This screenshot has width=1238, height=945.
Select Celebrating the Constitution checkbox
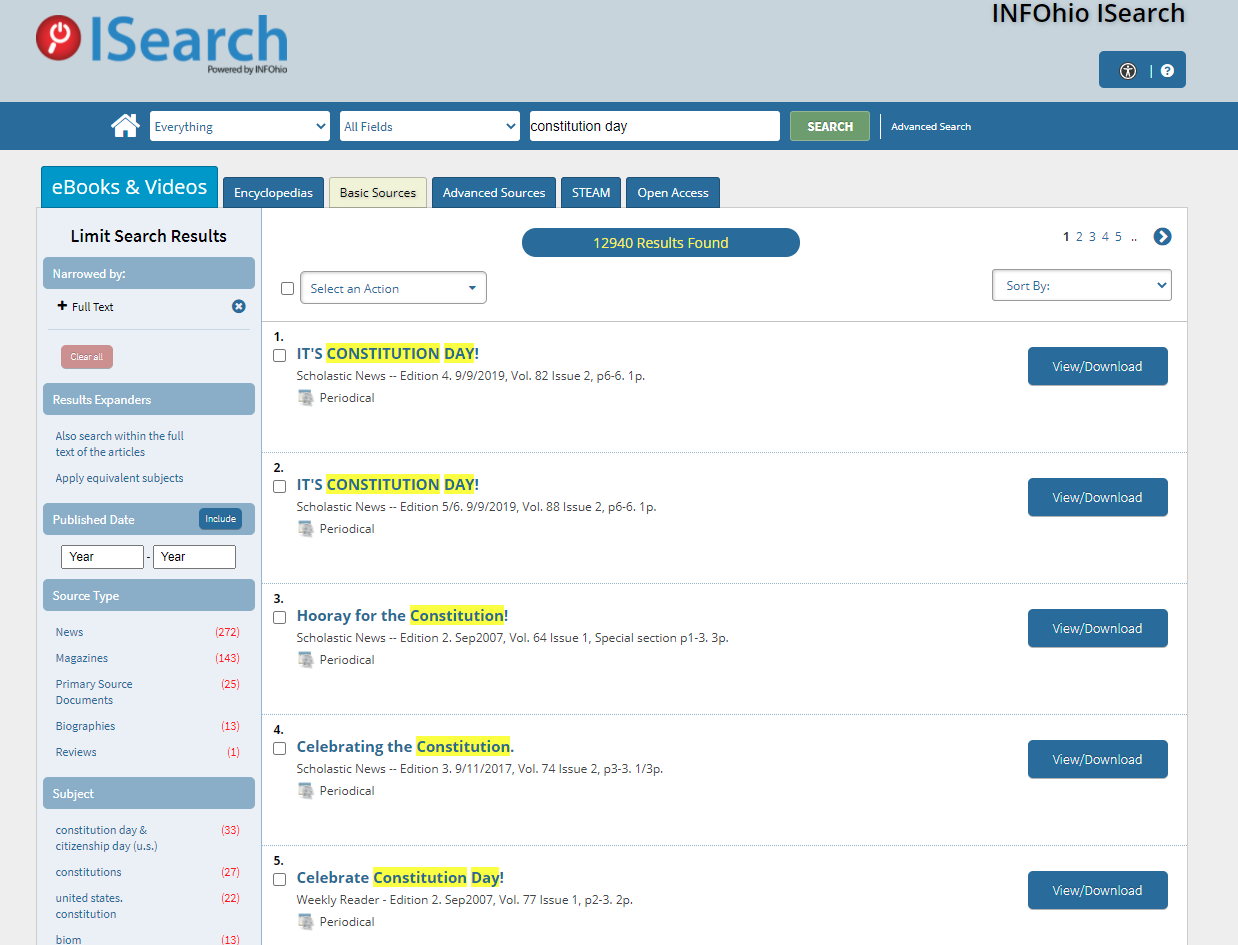(x=280, y=748)
